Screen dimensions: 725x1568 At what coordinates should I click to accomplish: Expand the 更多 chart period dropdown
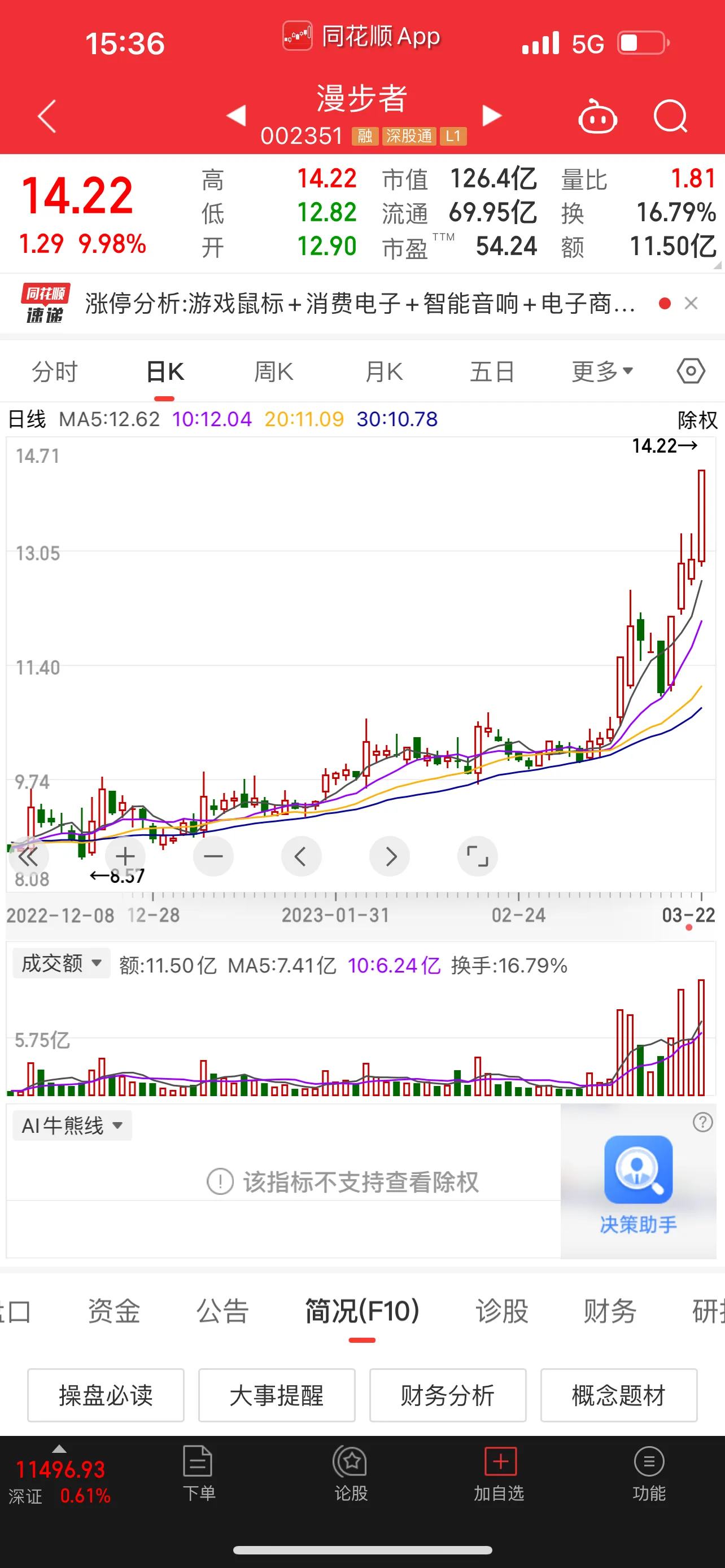(x=602, y=371)
